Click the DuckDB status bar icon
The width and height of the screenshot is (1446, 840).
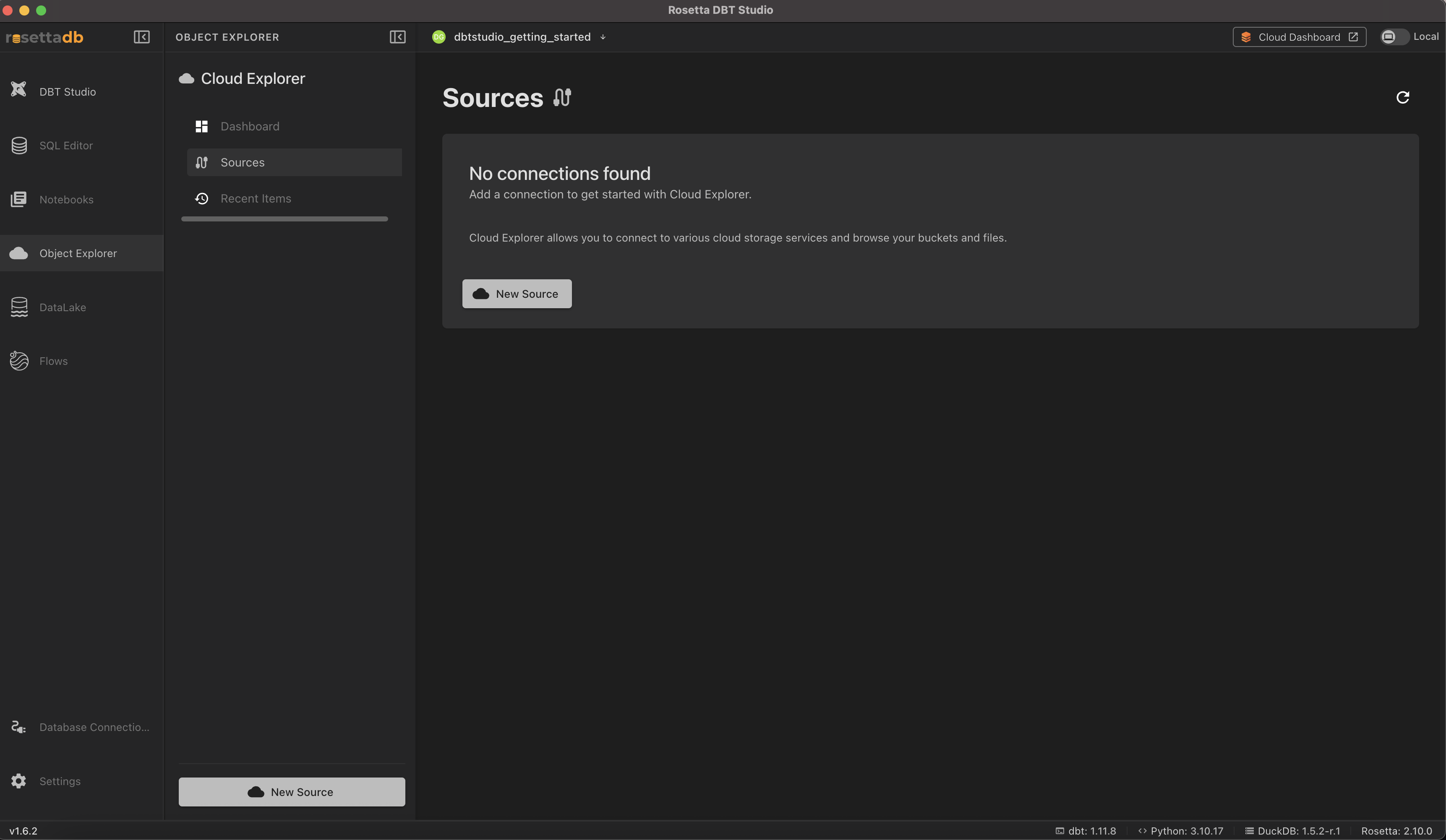(x=1249, y=831)
